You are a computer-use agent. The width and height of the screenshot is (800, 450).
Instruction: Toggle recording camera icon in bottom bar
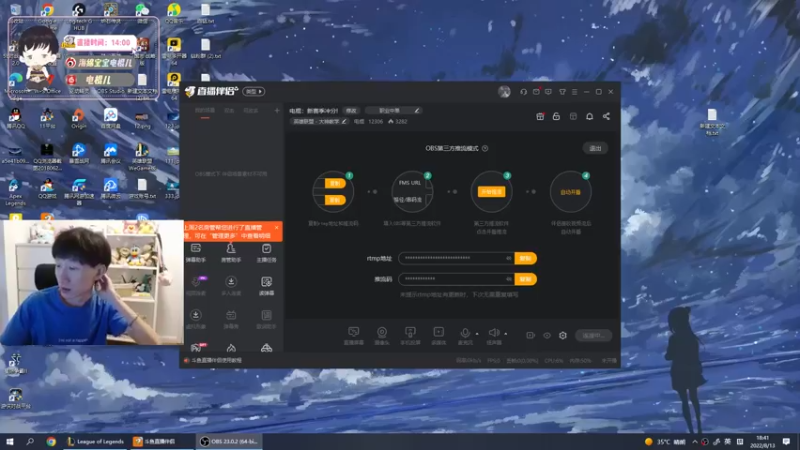(x=531, y=335)
